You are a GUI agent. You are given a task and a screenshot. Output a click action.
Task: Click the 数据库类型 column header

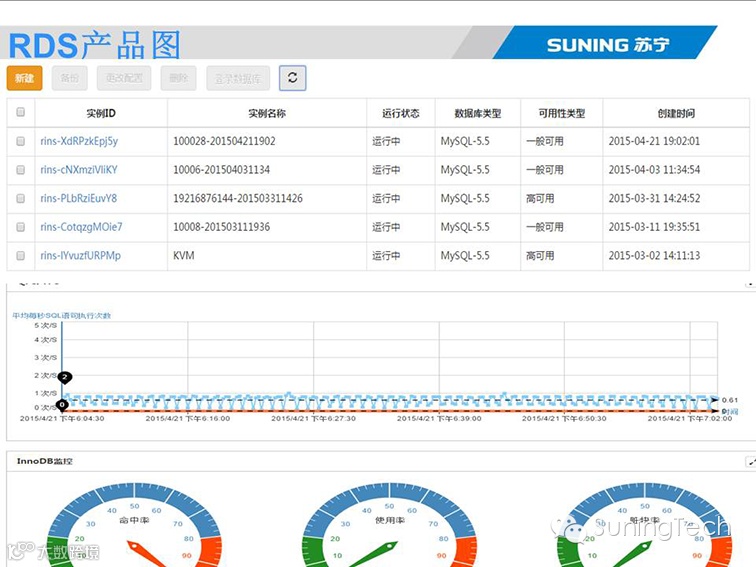(x=478, y=113)
